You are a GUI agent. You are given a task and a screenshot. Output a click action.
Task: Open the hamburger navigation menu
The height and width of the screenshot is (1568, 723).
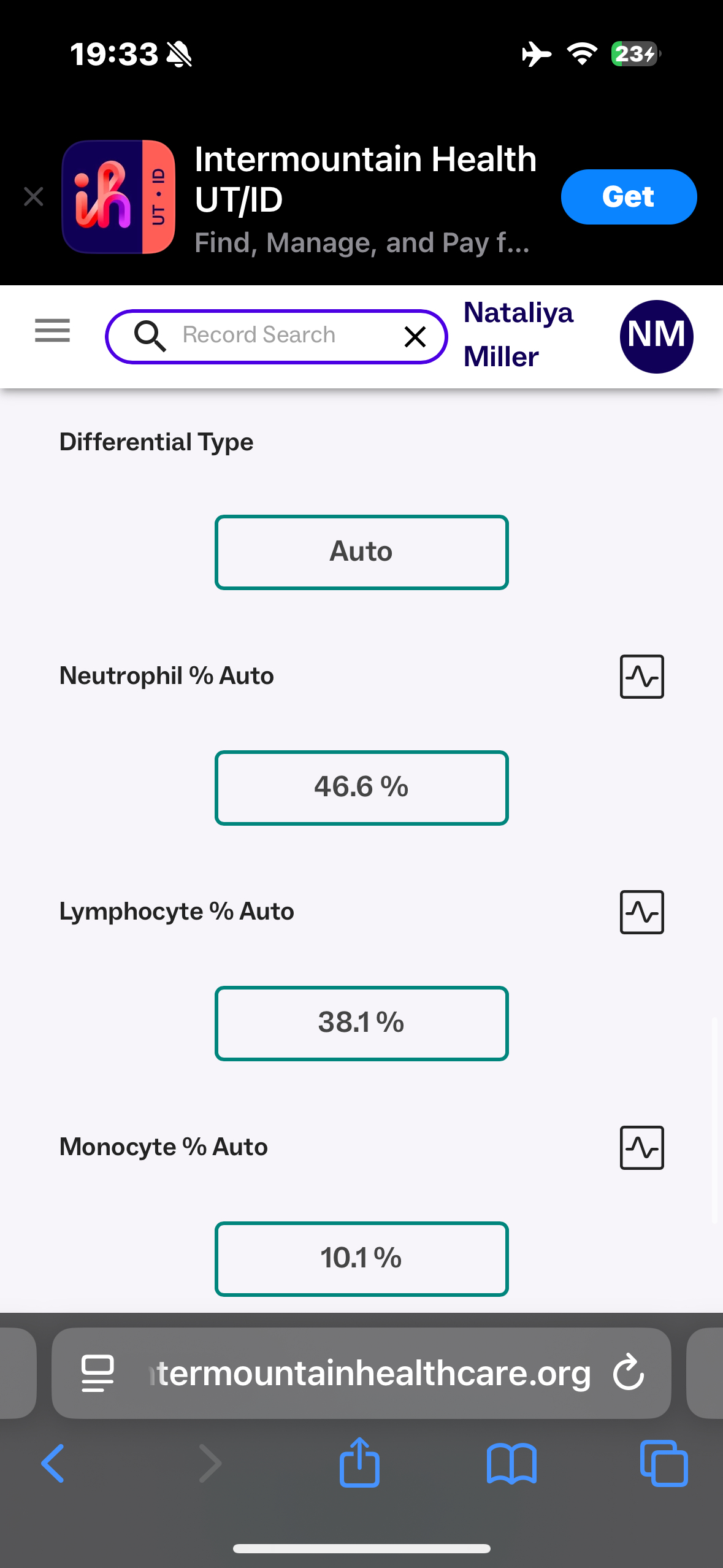[x=53, y=331]
